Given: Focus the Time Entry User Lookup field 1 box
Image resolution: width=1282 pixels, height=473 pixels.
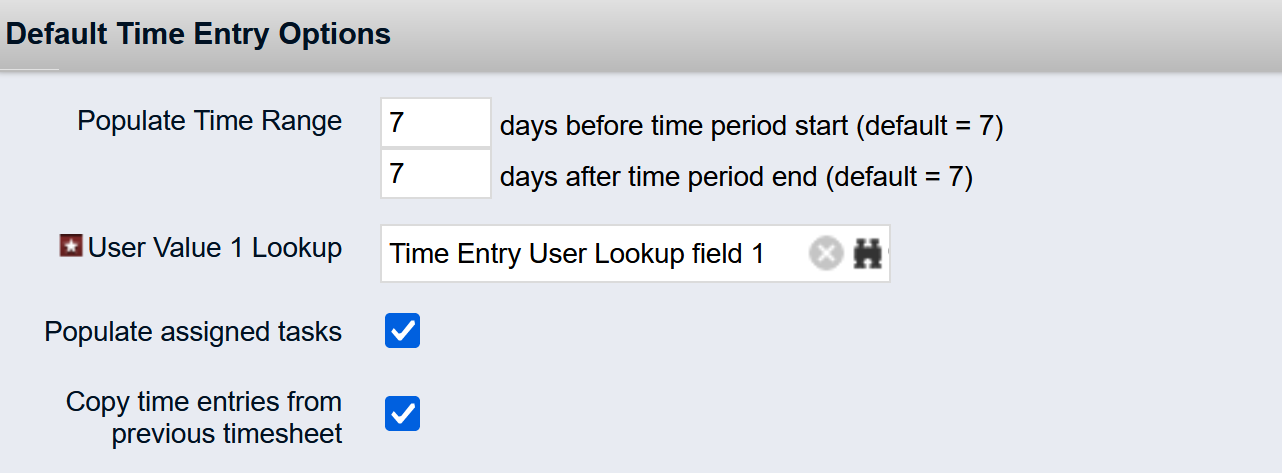Looking at the screenshot, I should tap(590, 254).
